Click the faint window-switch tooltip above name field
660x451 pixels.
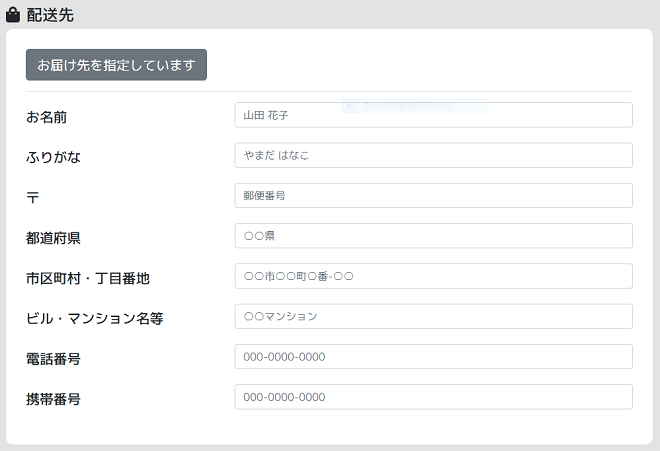click(414, 104)
